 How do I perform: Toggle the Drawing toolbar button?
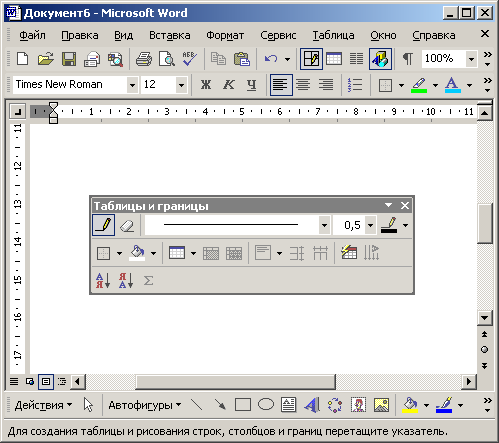click(380, 59)
